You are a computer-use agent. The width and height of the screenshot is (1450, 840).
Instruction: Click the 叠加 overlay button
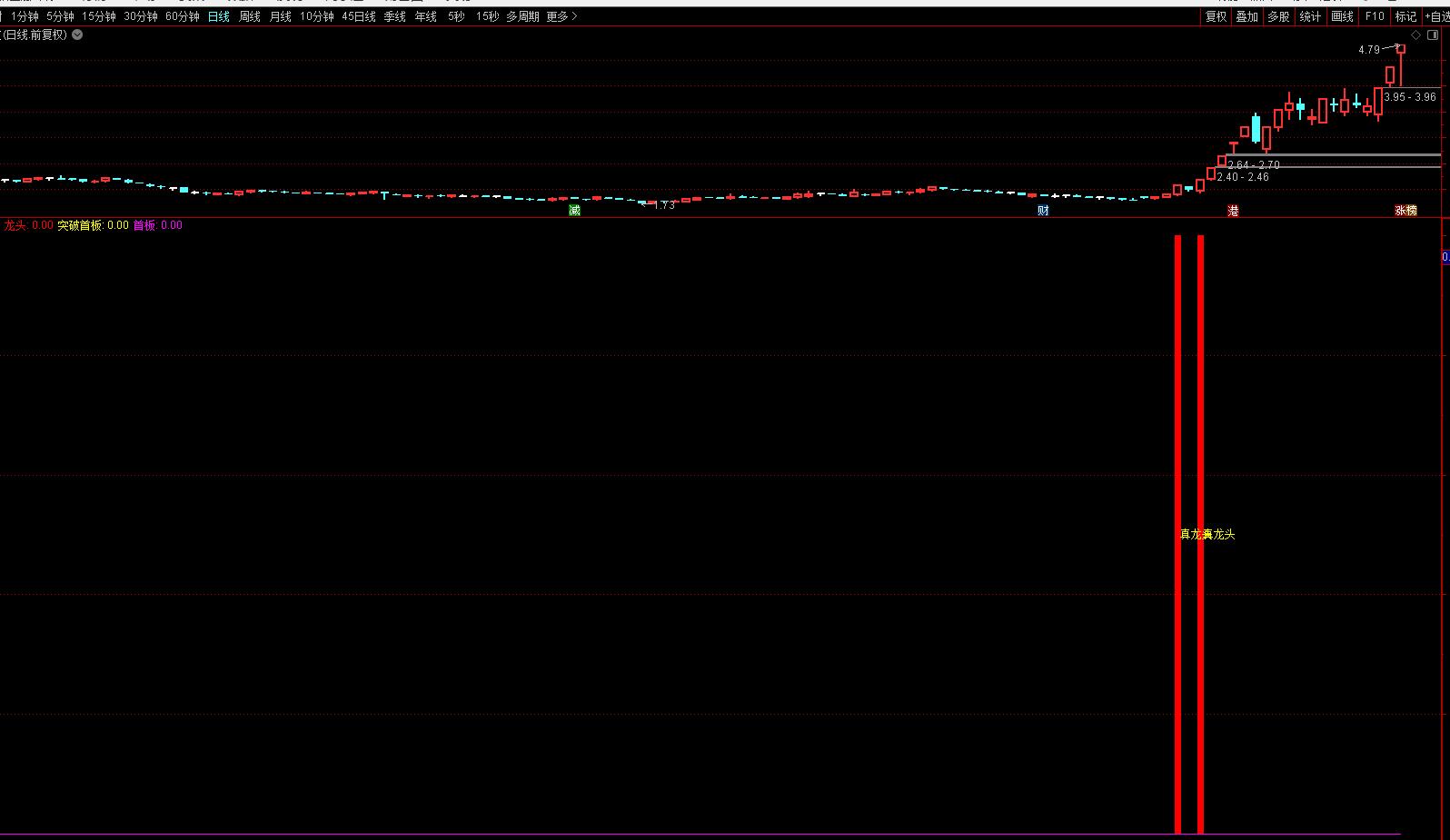point(1246,16)
